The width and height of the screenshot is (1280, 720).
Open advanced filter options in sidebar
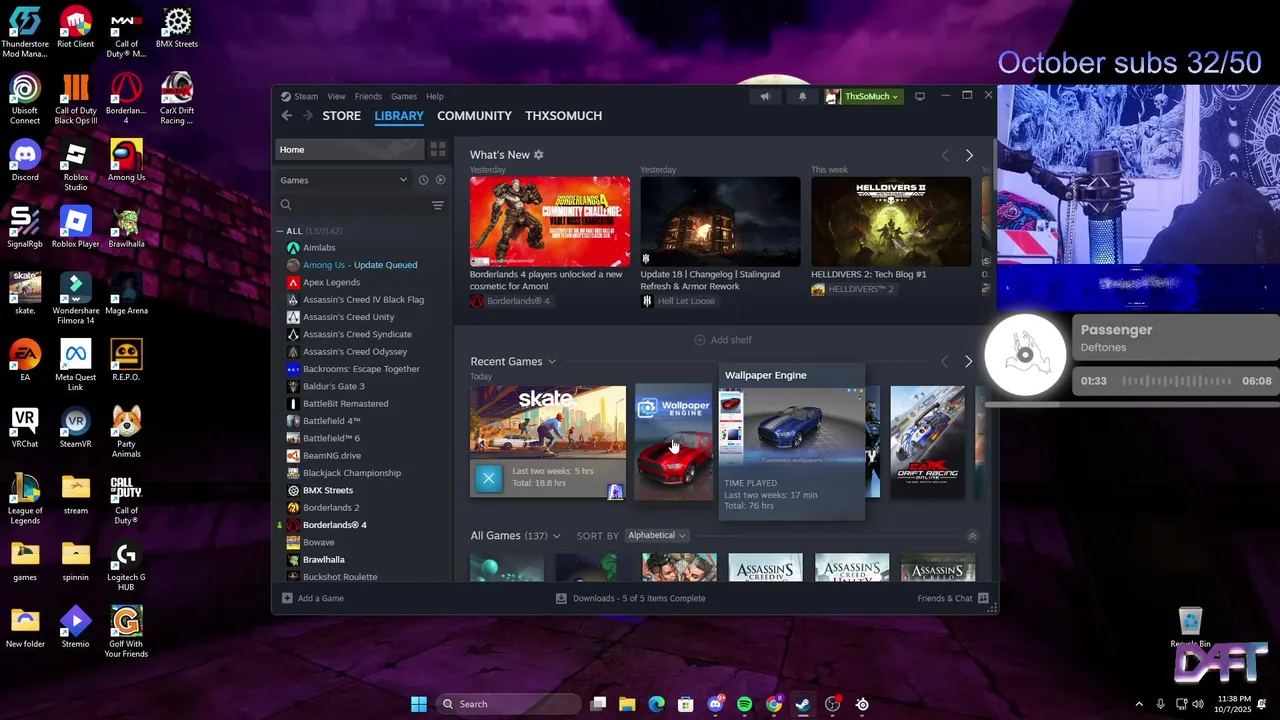[438, 205]
